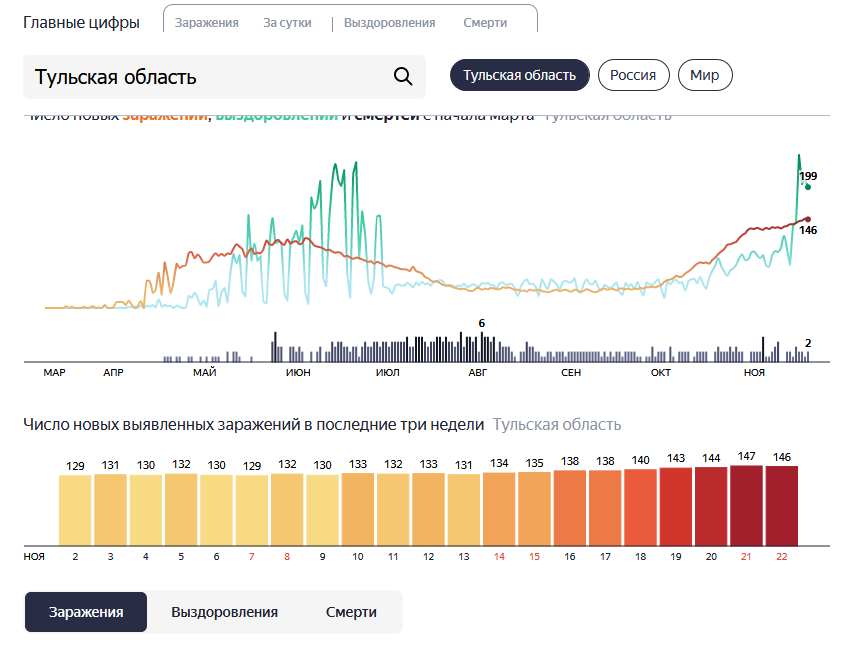Click the search magnifier icon
Screen dimensions: 841x645
click(x=403, y=77)
